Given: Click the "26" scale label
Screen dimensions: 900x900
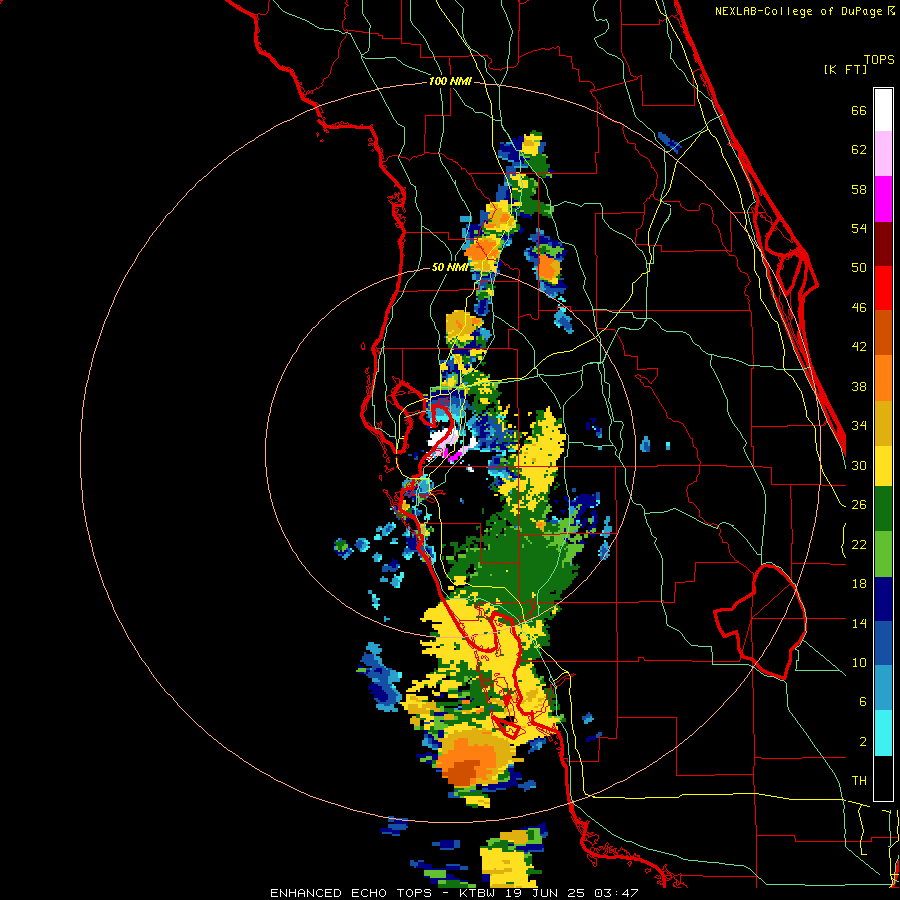Looking at the screenshot, I should [859, 505].
